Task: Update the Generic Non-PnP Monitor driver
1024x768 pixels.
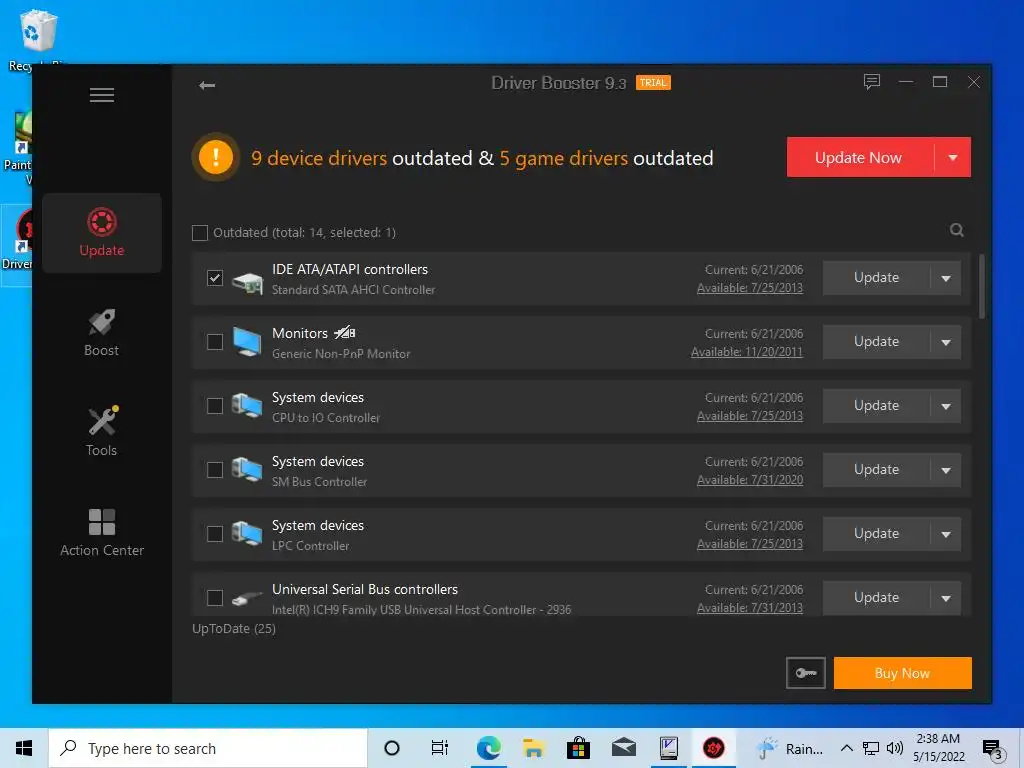Action: point(876,342)
